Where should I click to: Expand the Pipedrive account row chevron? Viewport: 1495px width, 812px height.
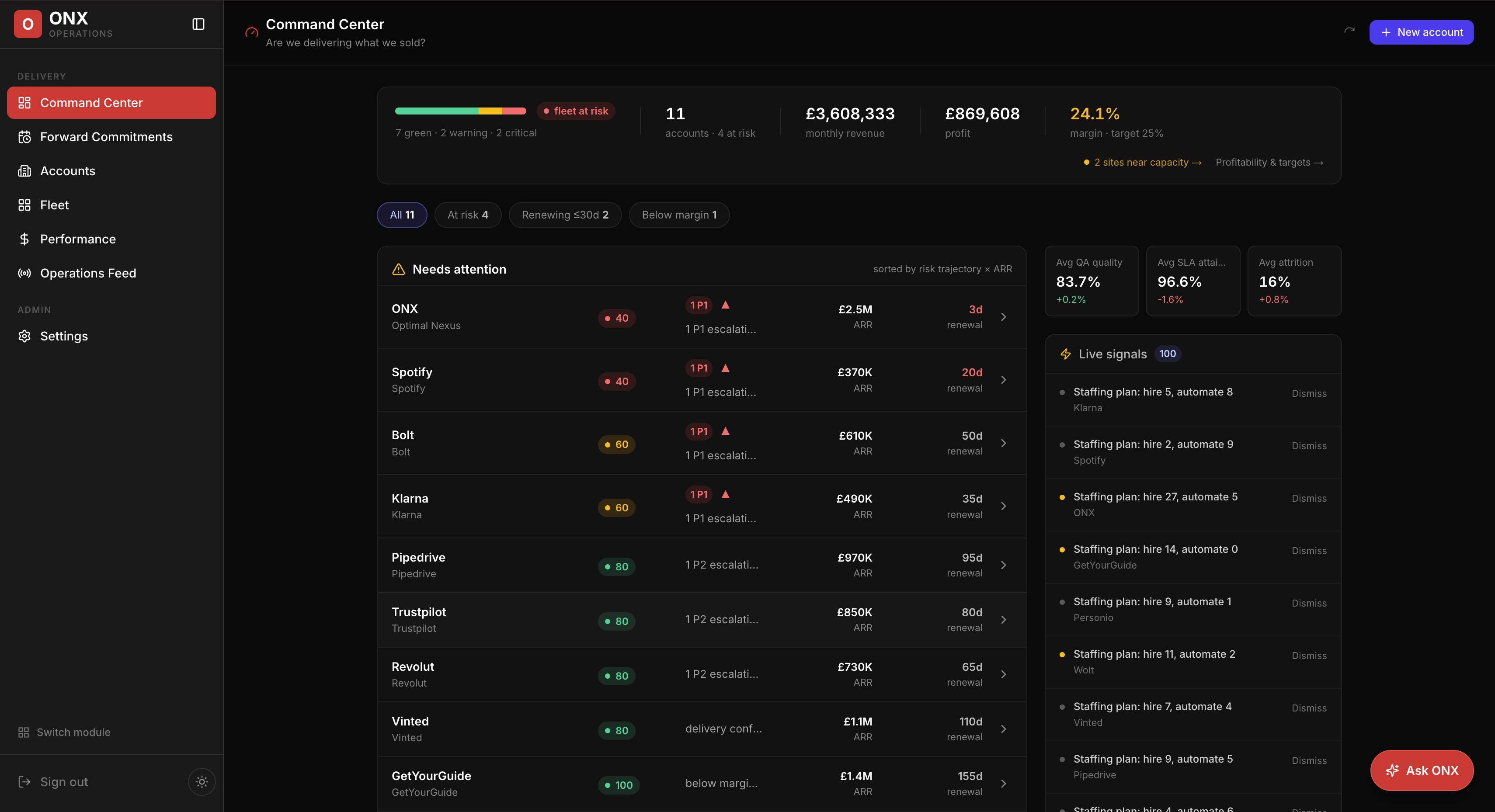pos(1003,565)
